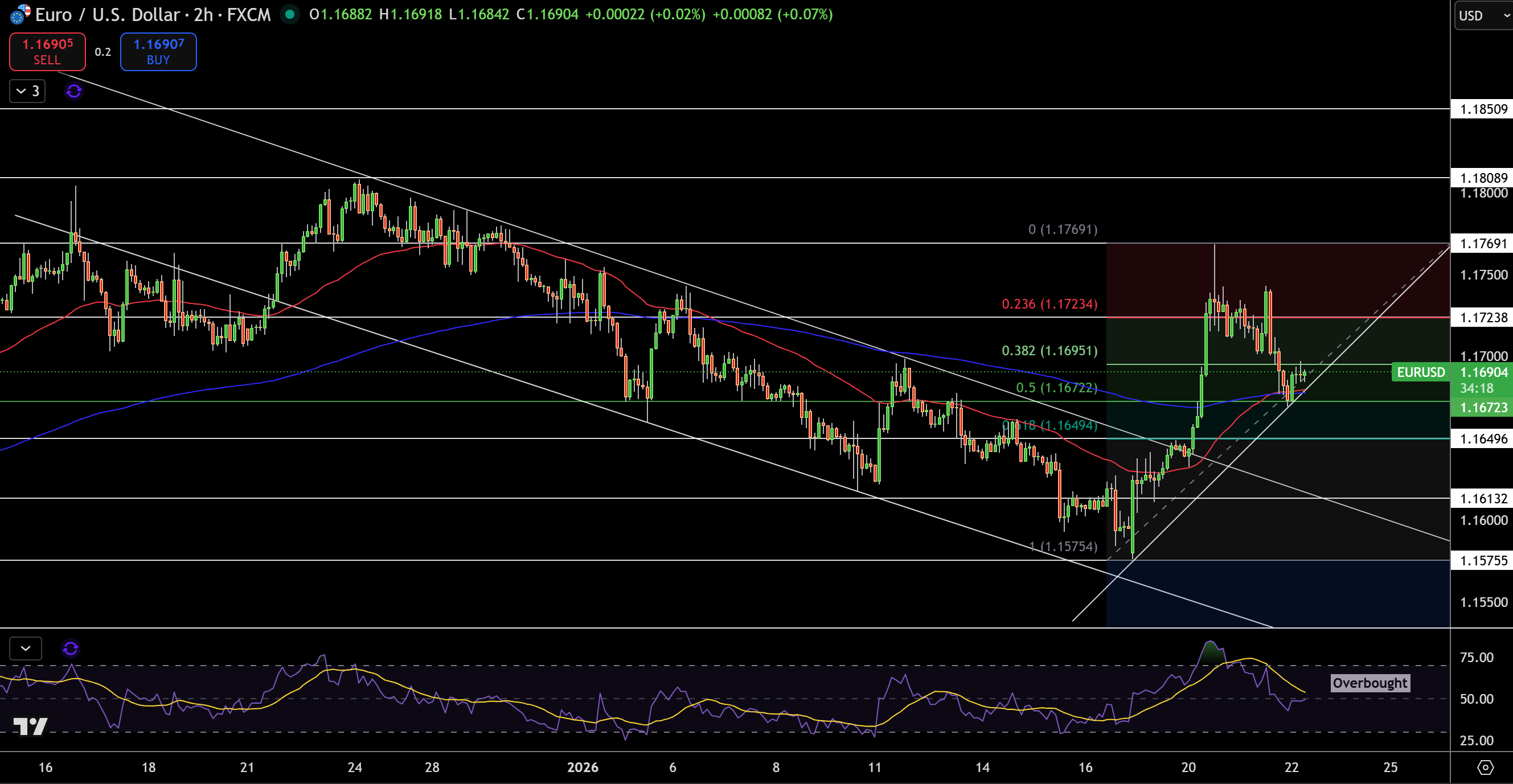Click the purple refresh icon in RSI pane

[71, 648]
